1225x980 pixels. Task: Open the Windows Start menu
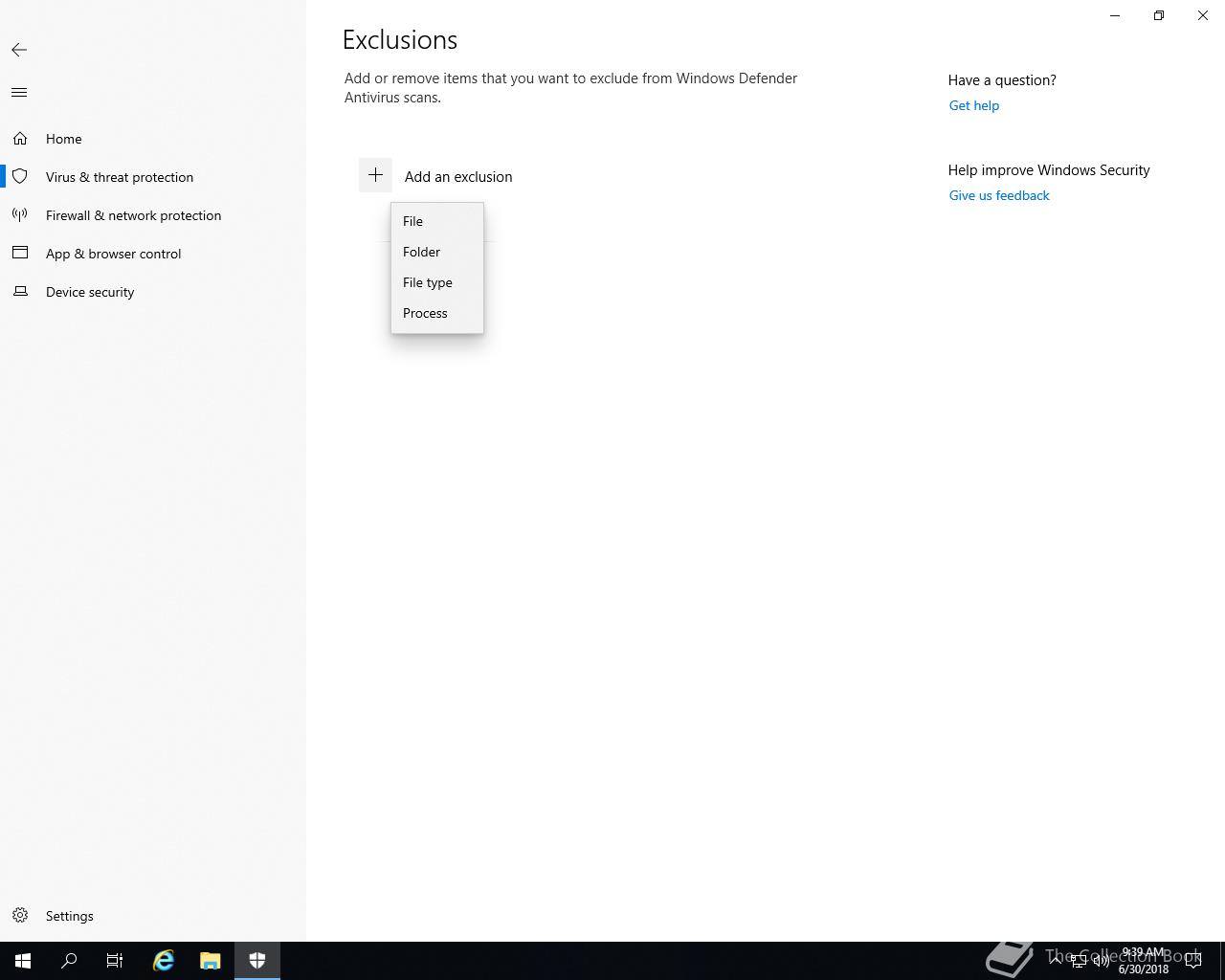click(x=23, y=961)
